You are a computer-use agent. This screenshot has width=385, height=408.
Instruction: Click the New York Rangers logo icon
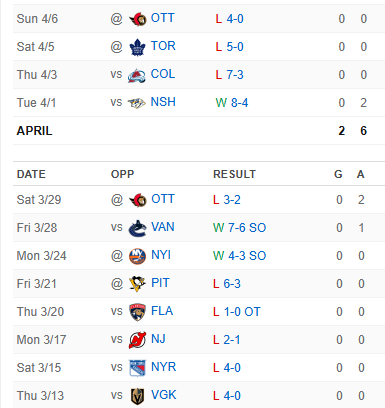137,368
